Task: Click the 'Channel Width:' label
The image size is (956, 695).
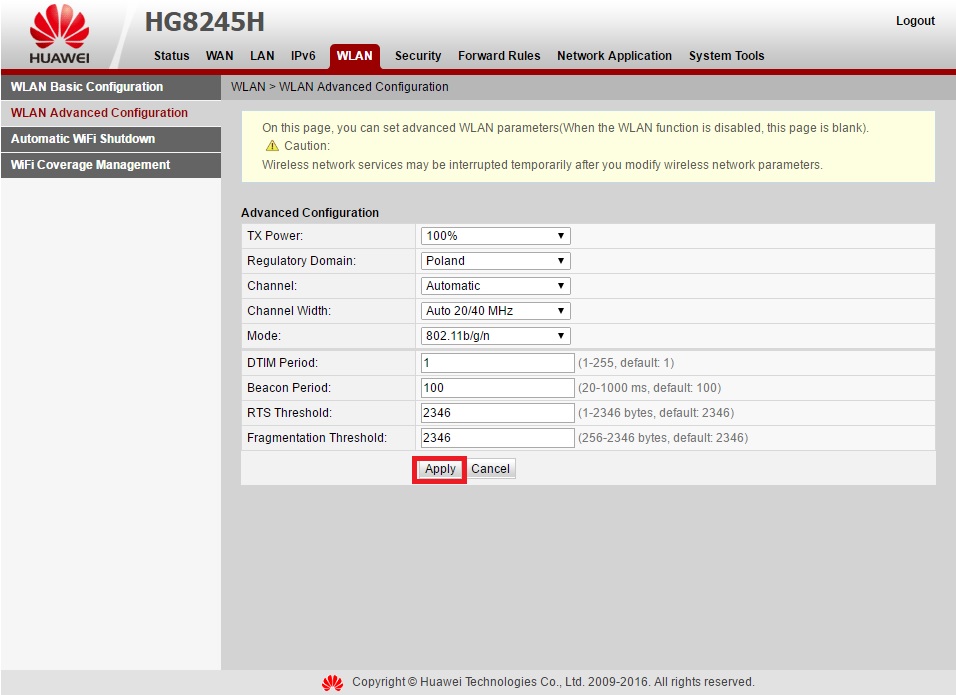Action: click(289, 311)
